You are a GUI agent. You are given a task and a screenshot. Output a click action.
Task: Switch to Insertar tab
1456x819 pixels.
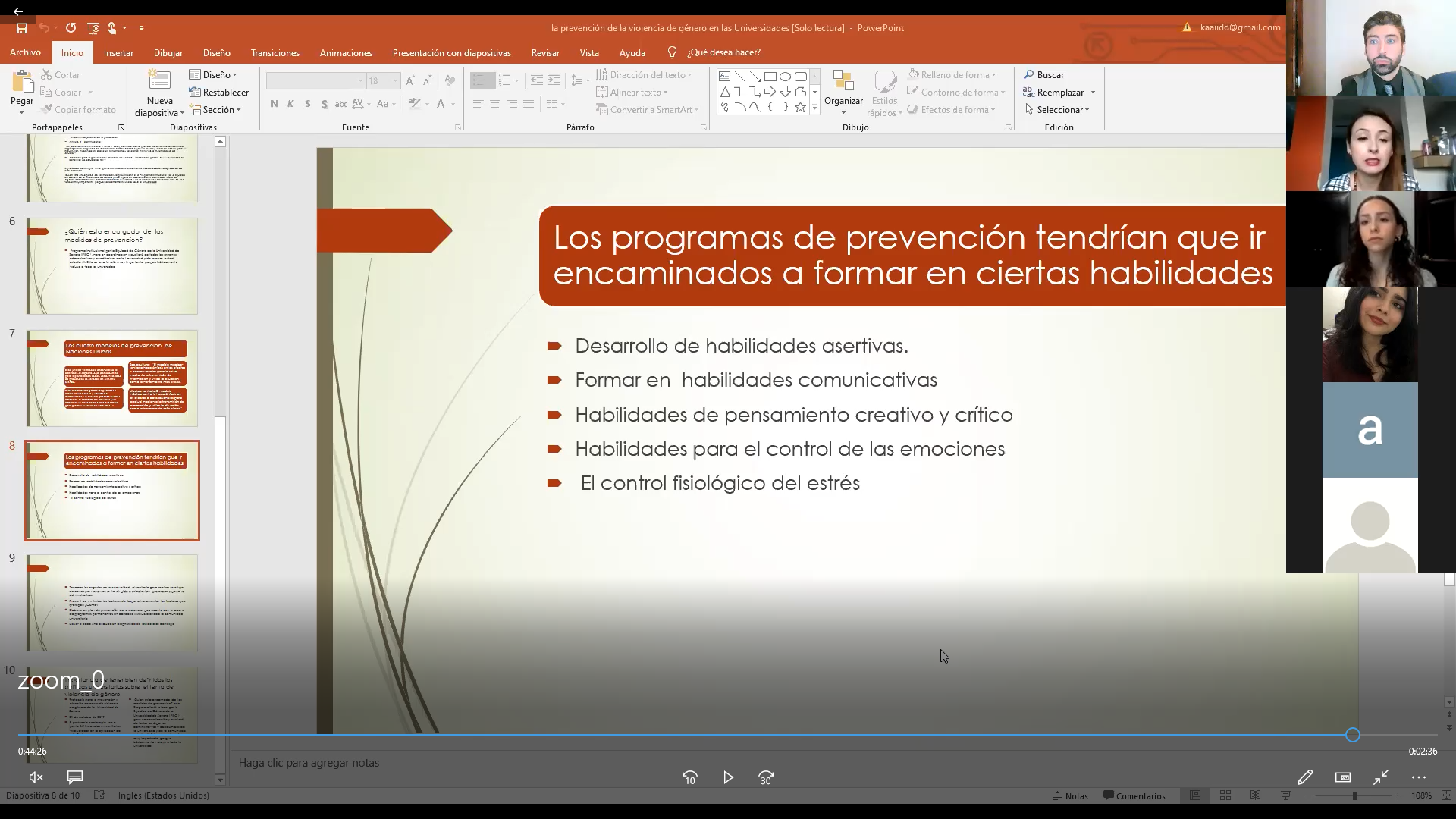click(118, 53)
